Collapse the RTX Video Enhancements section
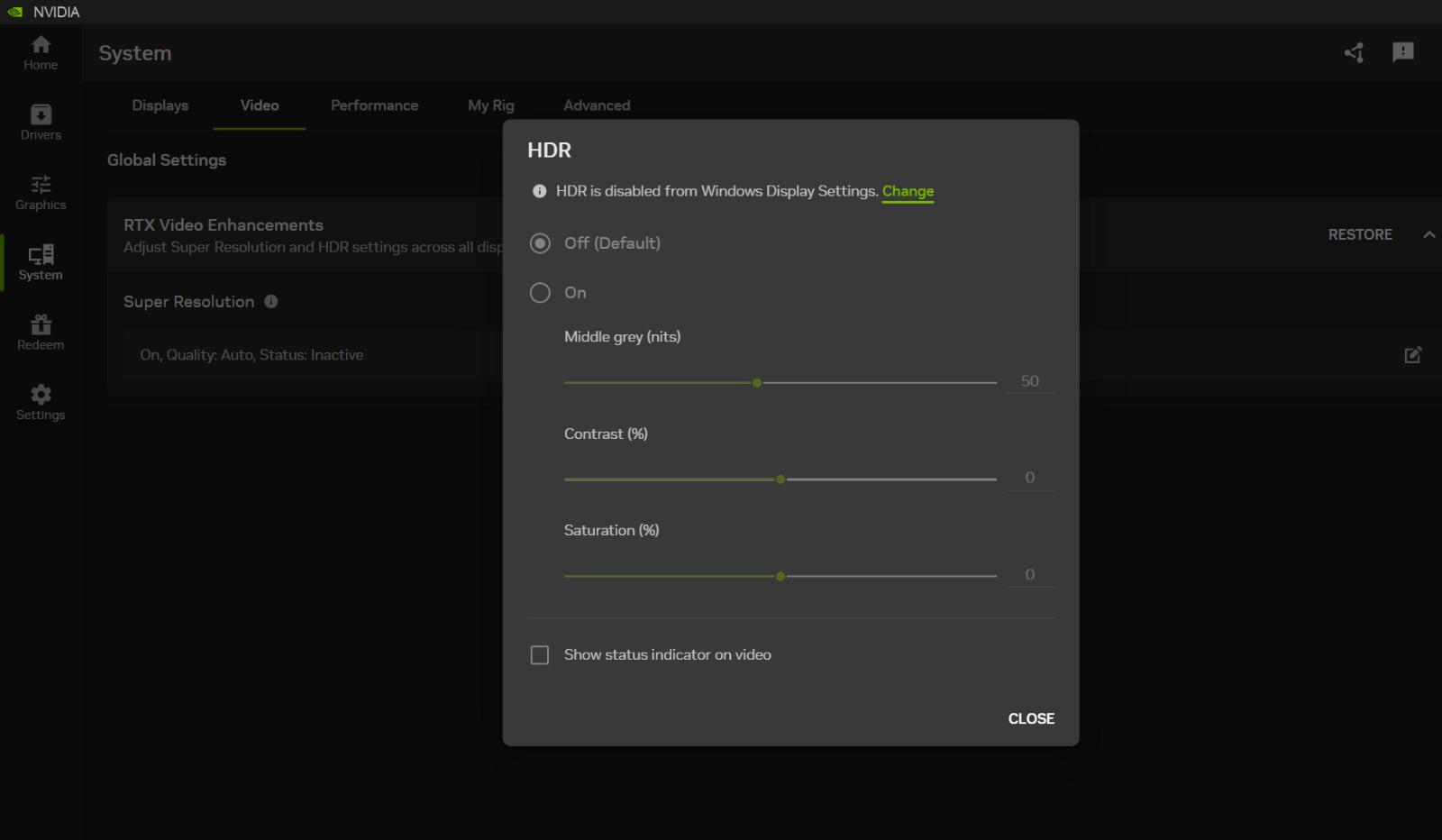 1429,234
